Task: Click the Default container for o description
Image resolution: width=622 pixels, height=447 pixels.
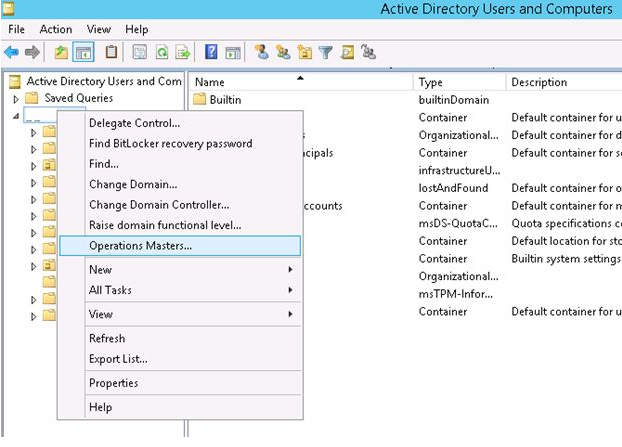Action: coord(566,188)
